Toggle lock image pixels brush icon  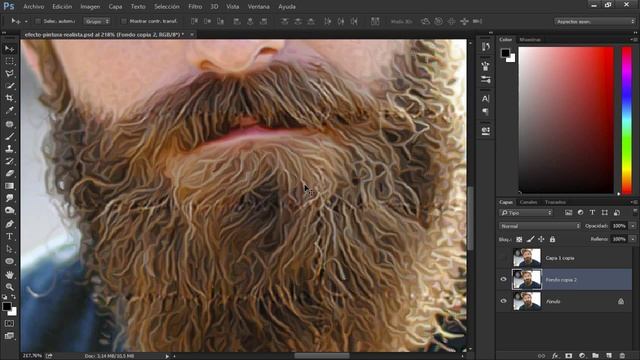click(530, 239)
